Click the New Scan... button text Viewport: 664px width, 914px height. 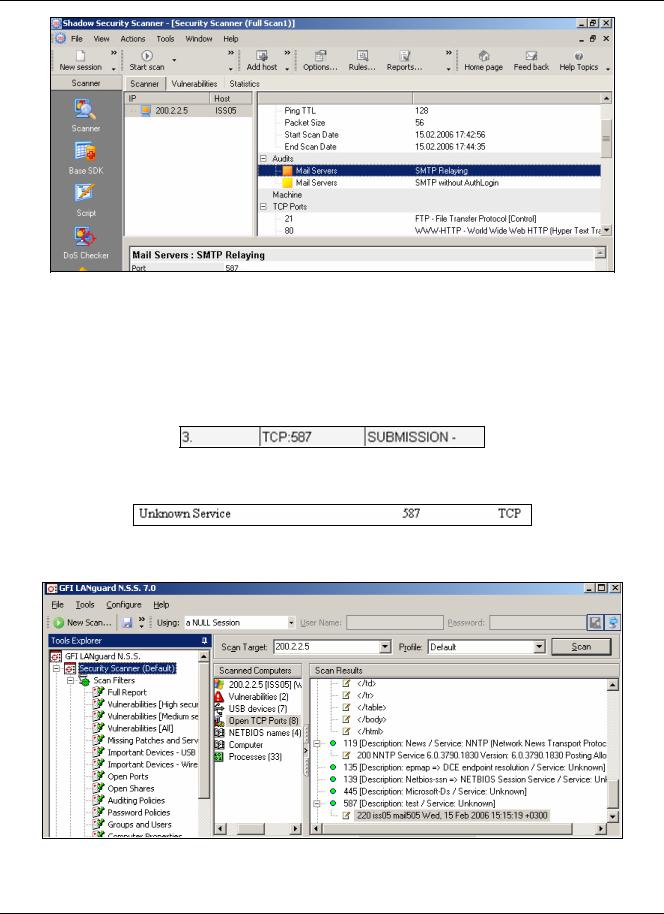[89, 623]
